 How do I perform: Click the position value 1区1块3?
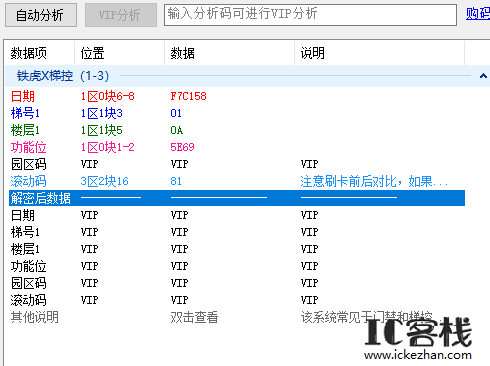coord(101,113)
